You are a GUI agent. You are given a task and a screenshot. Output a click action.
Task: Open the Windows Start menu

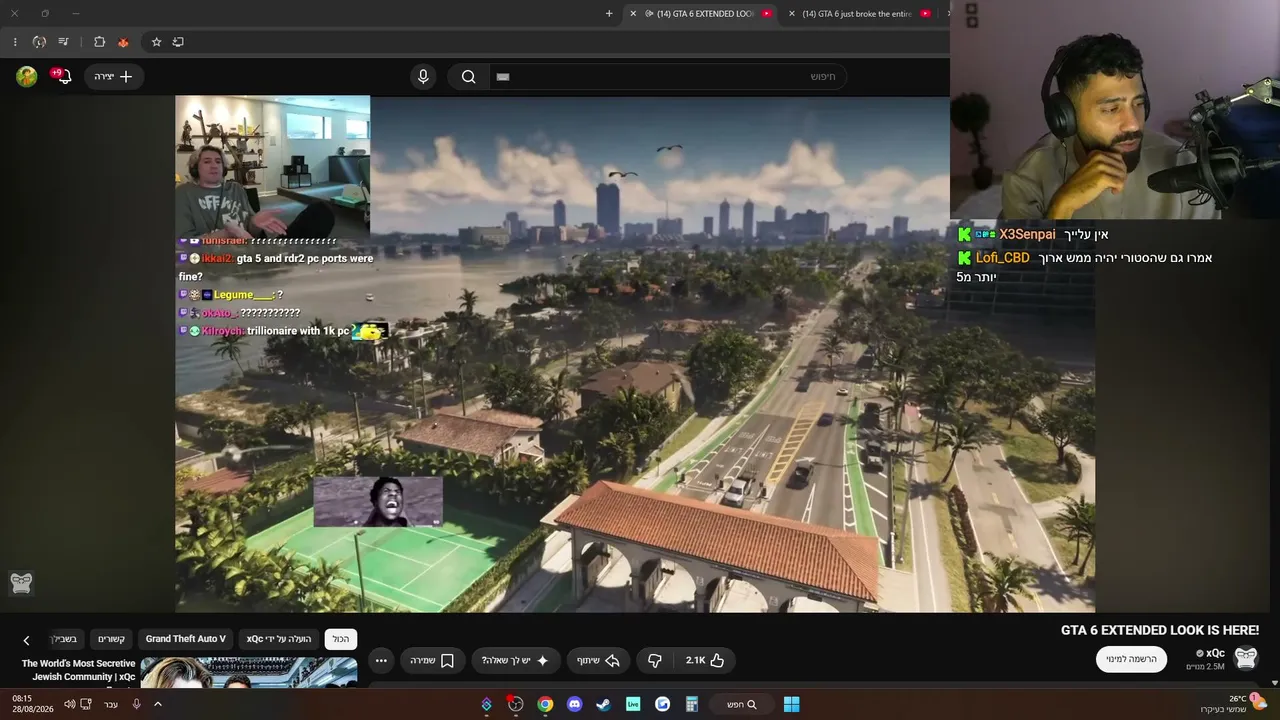point(791,704)
